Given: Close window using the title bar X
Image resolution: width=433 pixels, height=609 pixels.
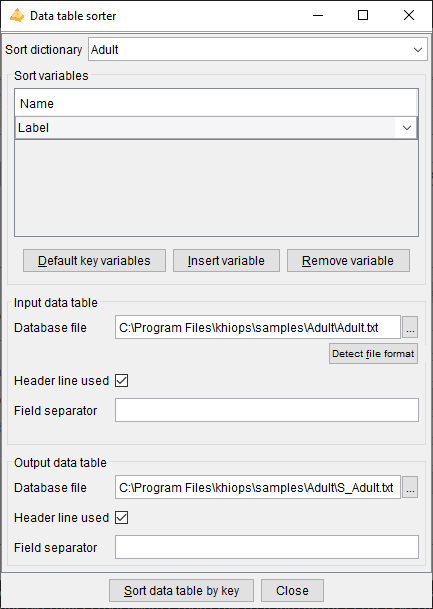Looking at the screenshot, I should [409, 16].
